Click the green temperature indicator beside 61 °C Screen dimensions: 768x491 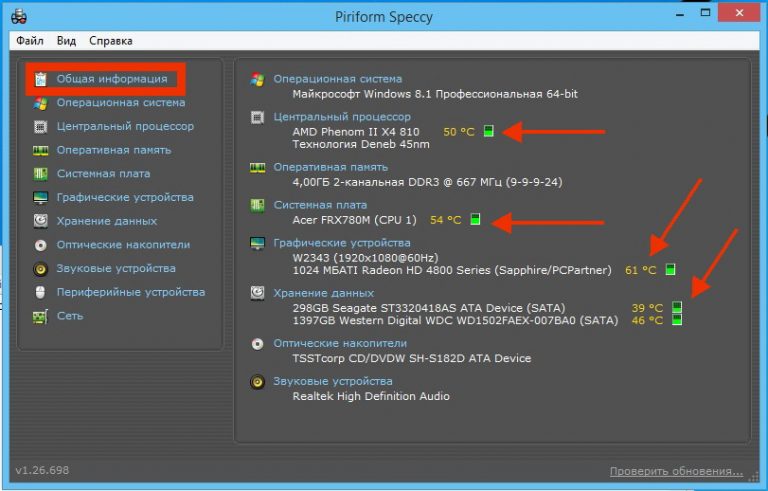[x=670, y=269]
